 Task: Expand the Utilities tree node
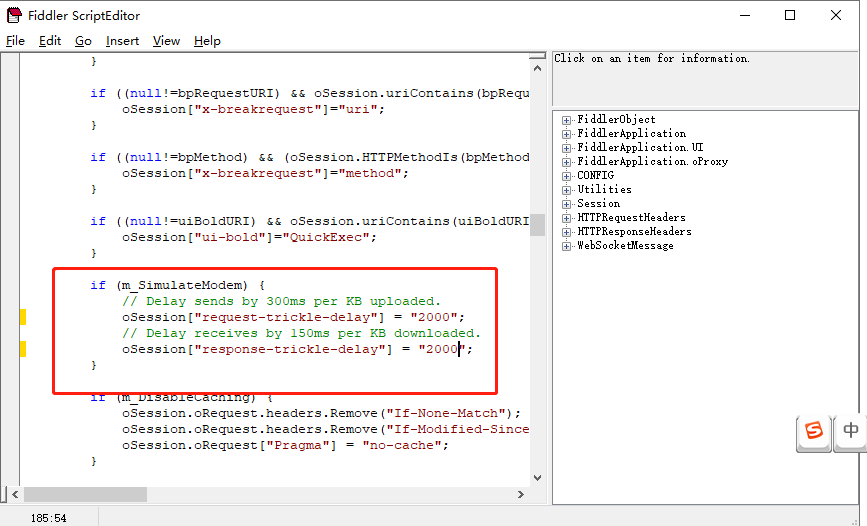566,190
